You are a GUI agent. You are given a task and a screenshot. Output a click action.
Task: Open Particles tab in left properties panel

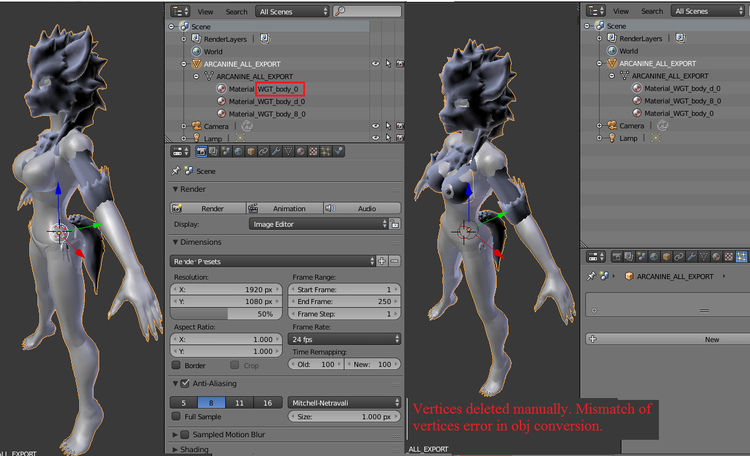pos(326,151)
